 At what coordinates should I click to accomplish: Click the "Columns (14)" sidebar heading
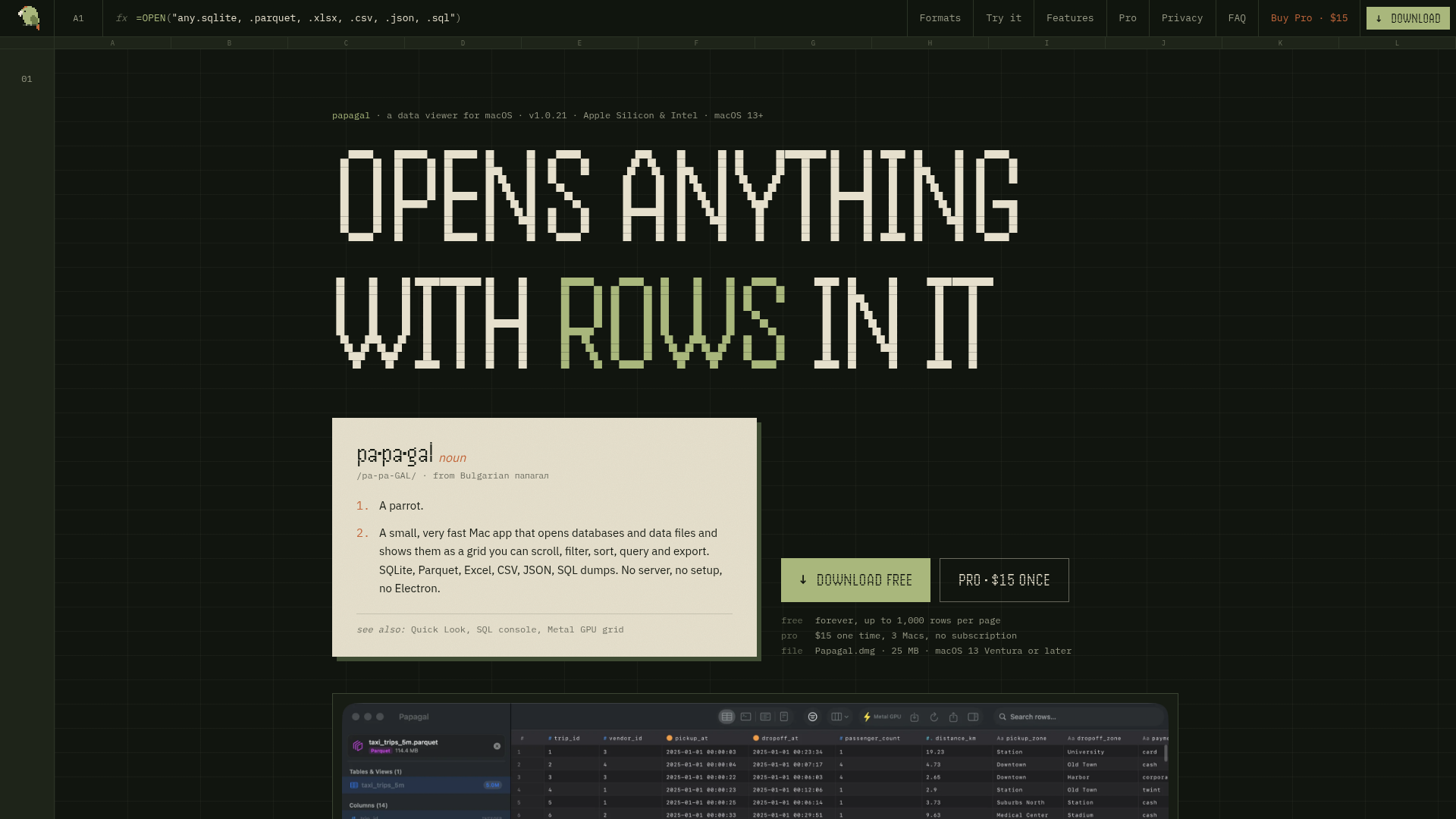tap(369, 805)
